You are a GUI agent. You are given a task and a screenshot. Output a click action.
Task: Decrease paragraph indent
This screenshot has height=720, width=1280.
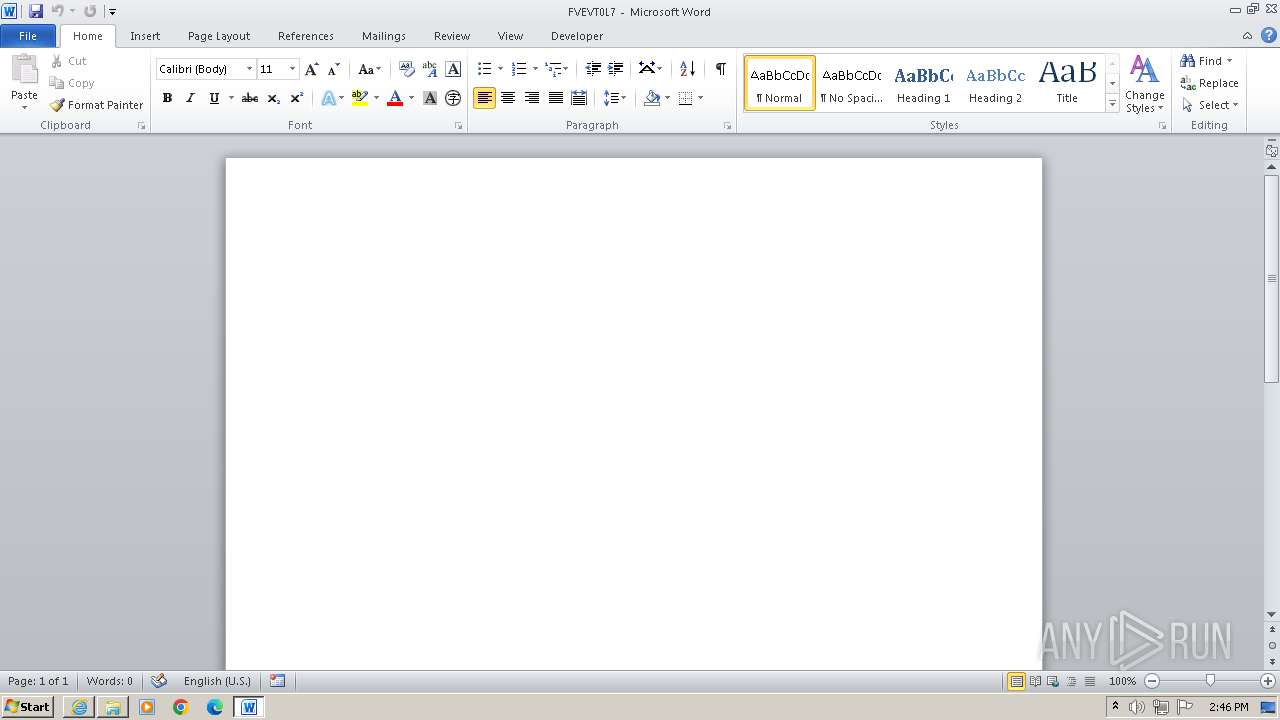point(593,69)
